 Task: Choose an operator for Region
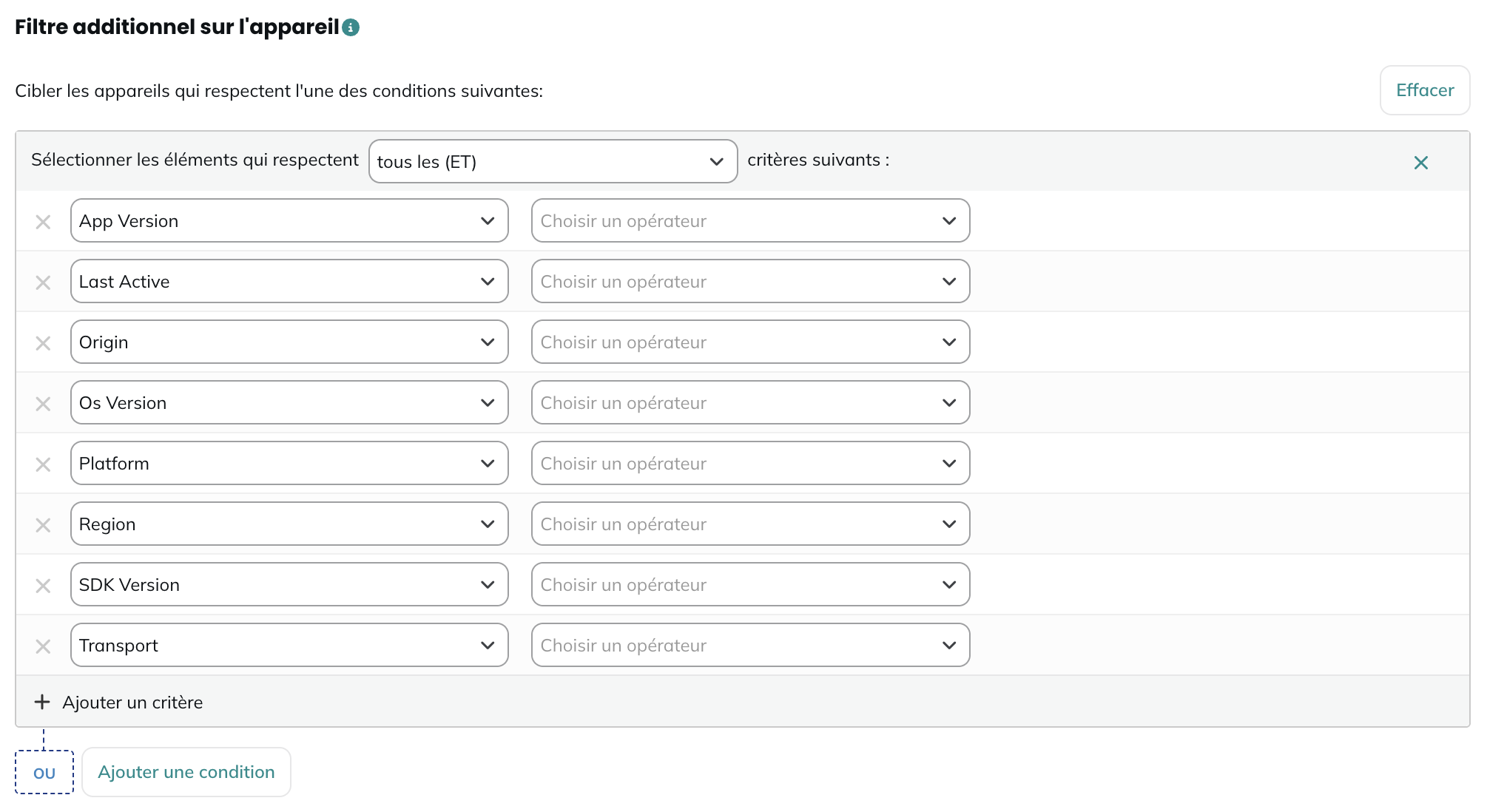coord(750,524)
